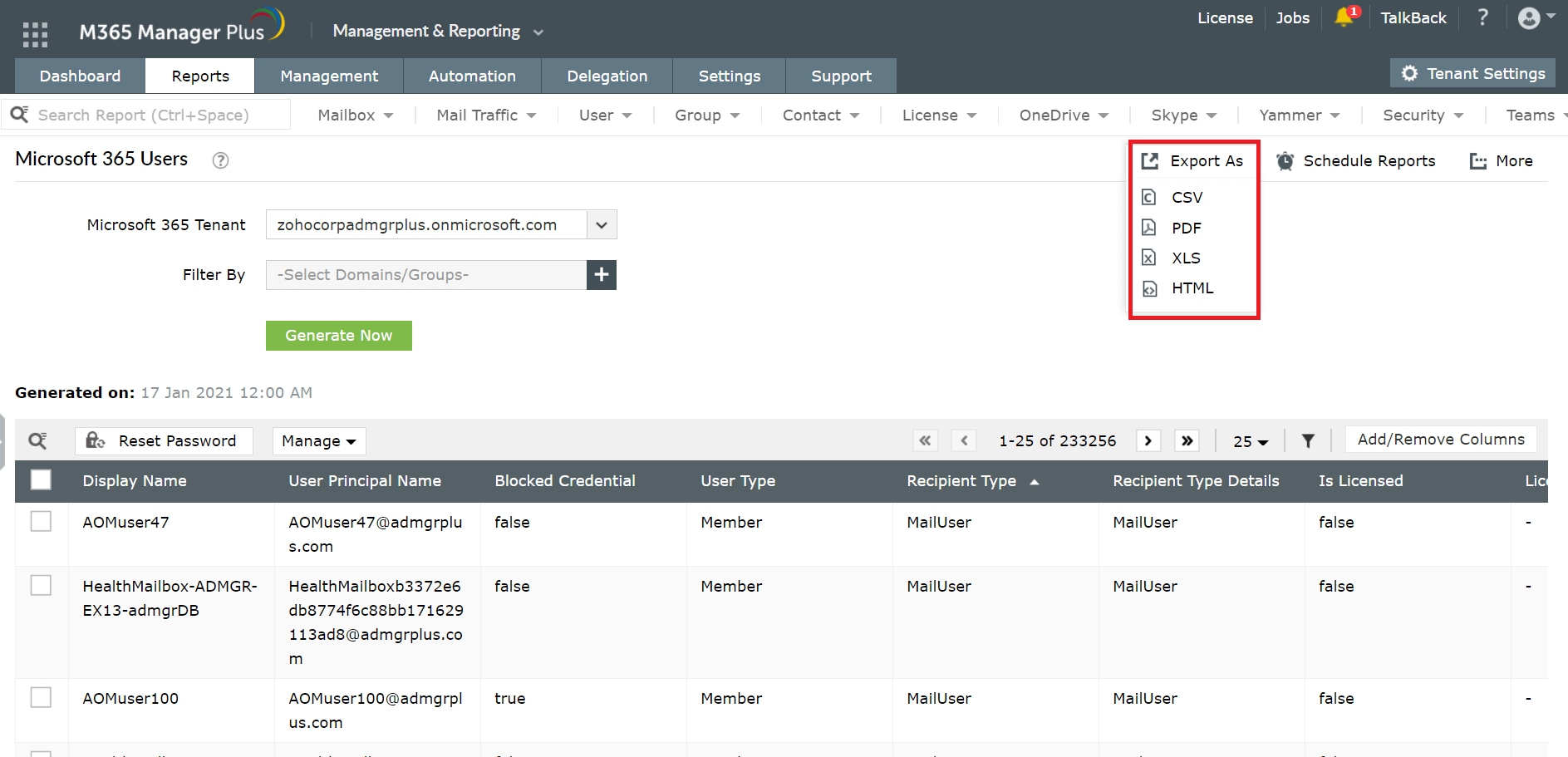Open the TalkBack link
Screen dimensions: 1568x757
point(1413,17)
